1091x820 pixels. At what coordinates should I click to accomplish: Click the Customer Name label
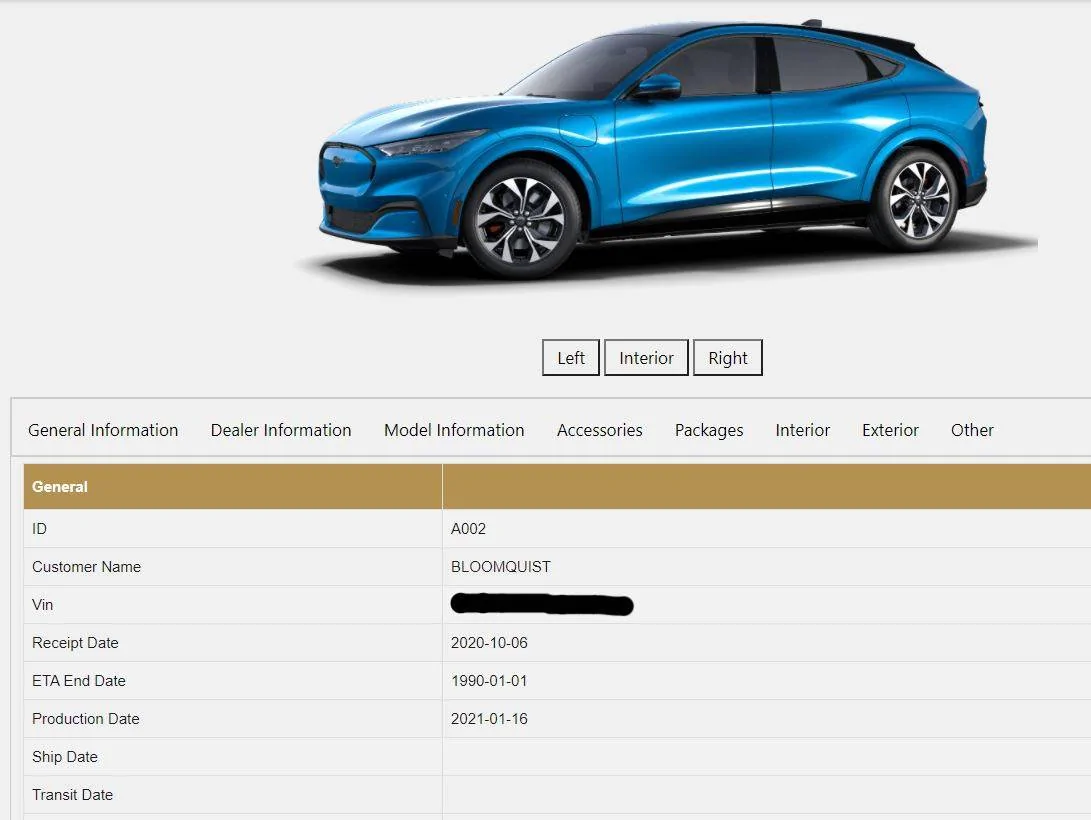[86, 567]
